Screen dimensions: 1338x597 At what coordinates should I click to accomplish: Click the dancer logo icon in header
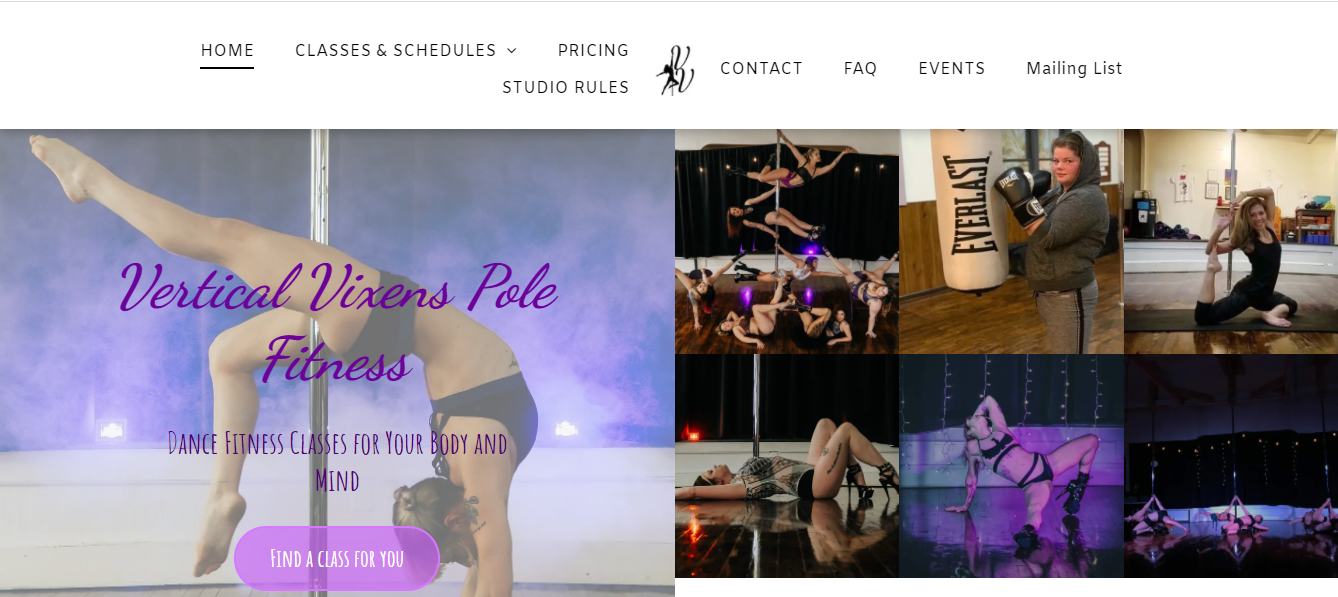(675, 70)
